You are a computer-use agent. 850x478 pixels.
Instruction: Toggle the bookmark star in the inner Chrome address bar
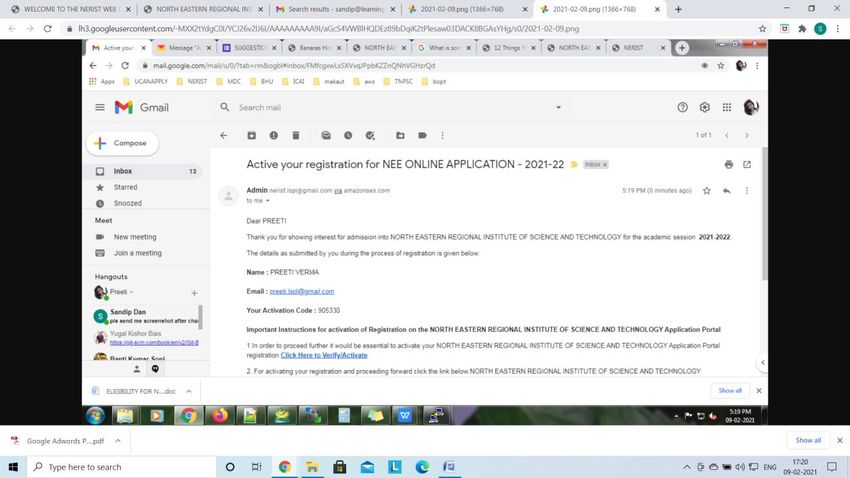(x=720, y=66)
